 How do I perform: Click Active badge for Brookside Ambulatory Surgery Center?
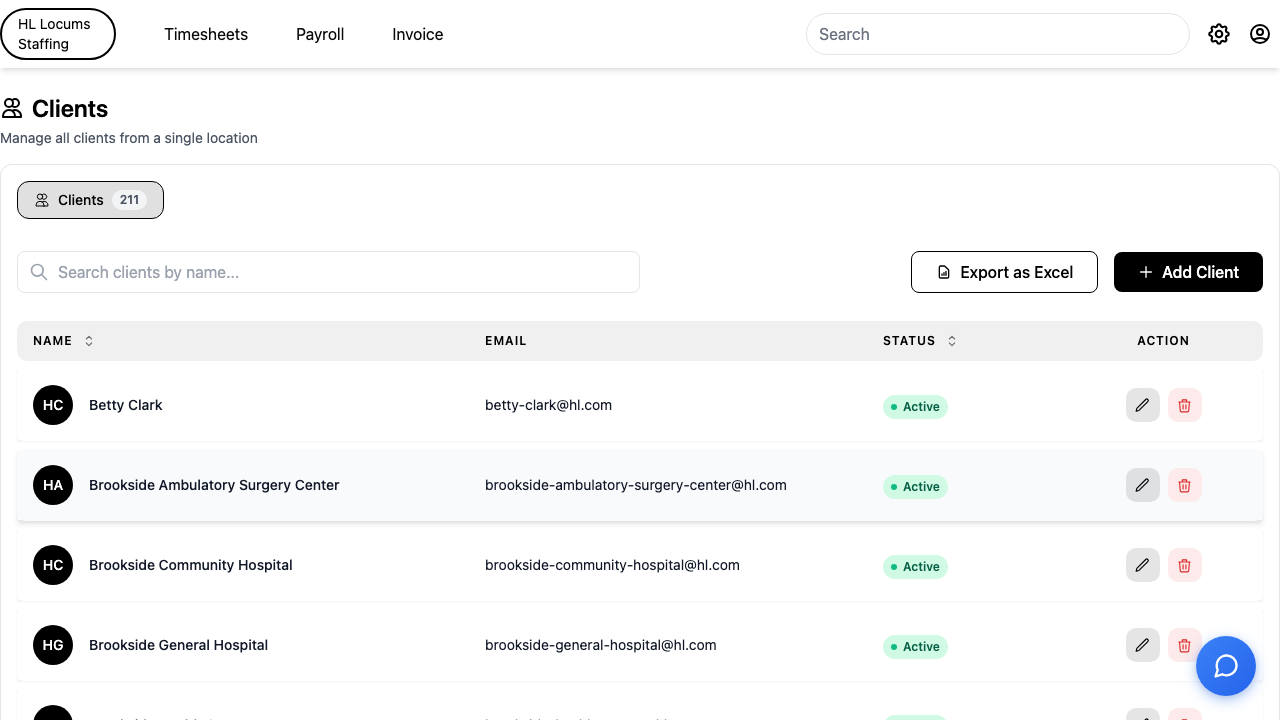pos(915,487)
